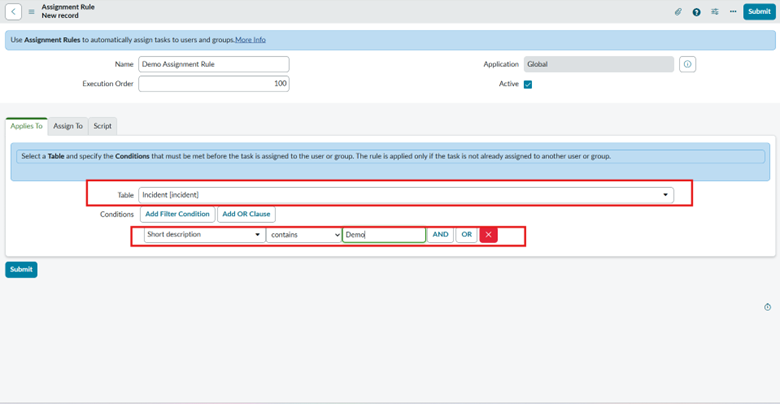Click the Add OR Clause button
Viewport: 780px width, 404px height.
(x=246, y=214)
